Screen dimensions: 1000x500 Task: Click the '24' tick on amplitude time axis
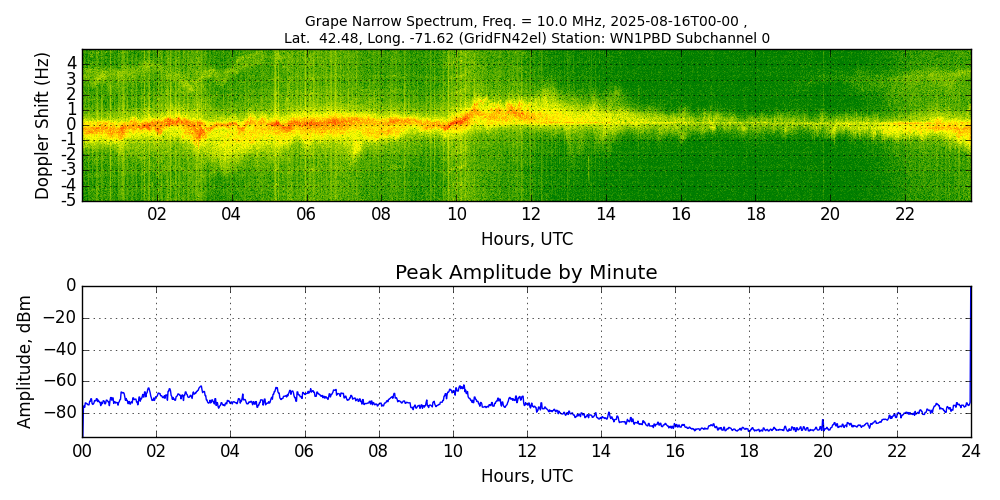971,452
